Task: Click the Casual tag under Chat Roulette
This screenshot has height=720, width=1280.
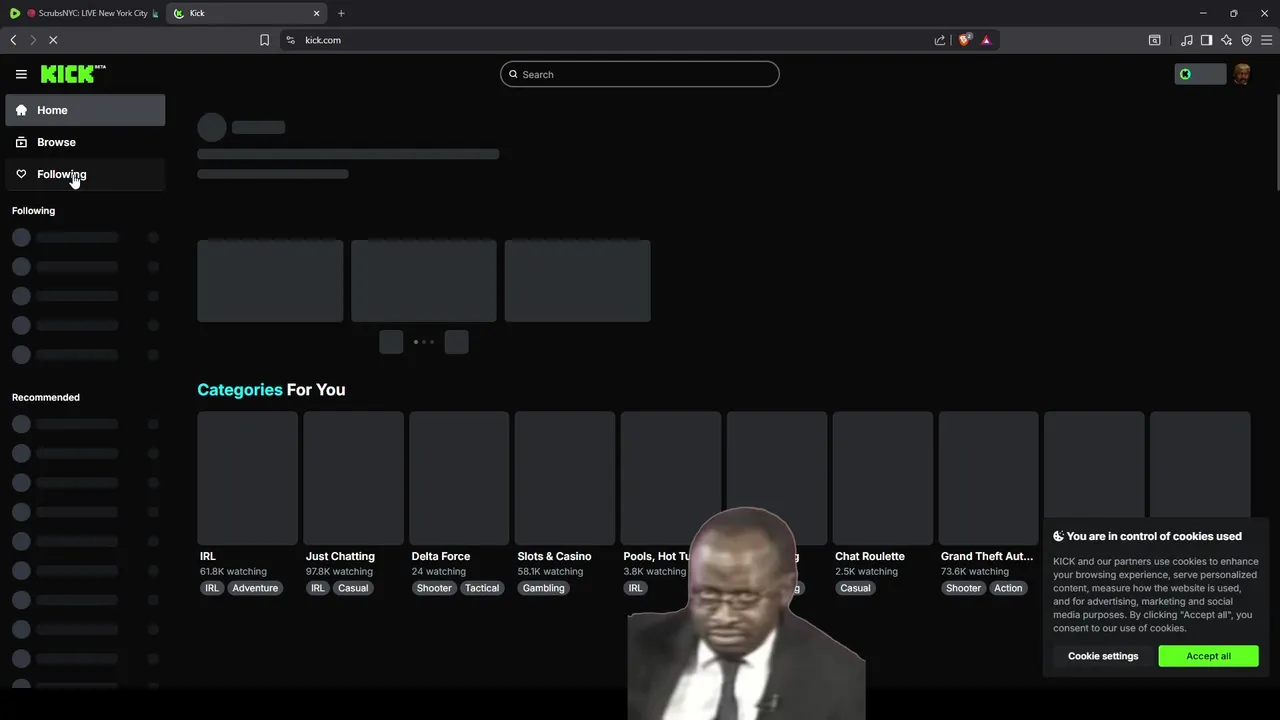Action: [855, 588]
